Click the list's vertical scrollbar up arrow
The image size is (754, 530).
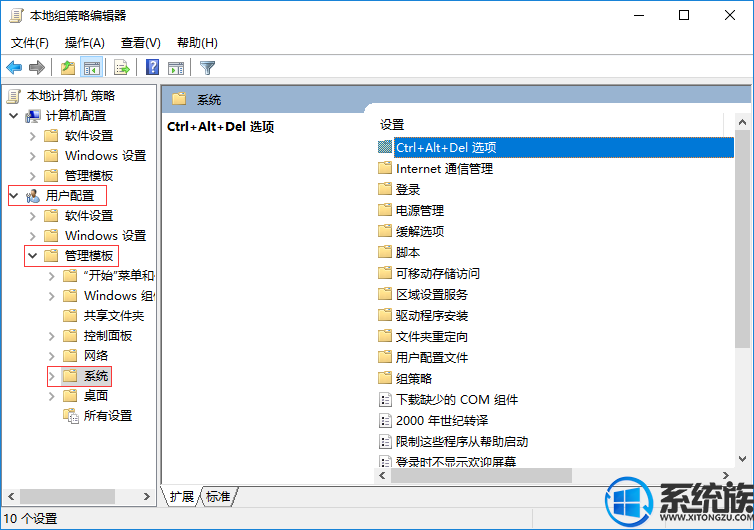pyautogui.click(x=742, y=123)
